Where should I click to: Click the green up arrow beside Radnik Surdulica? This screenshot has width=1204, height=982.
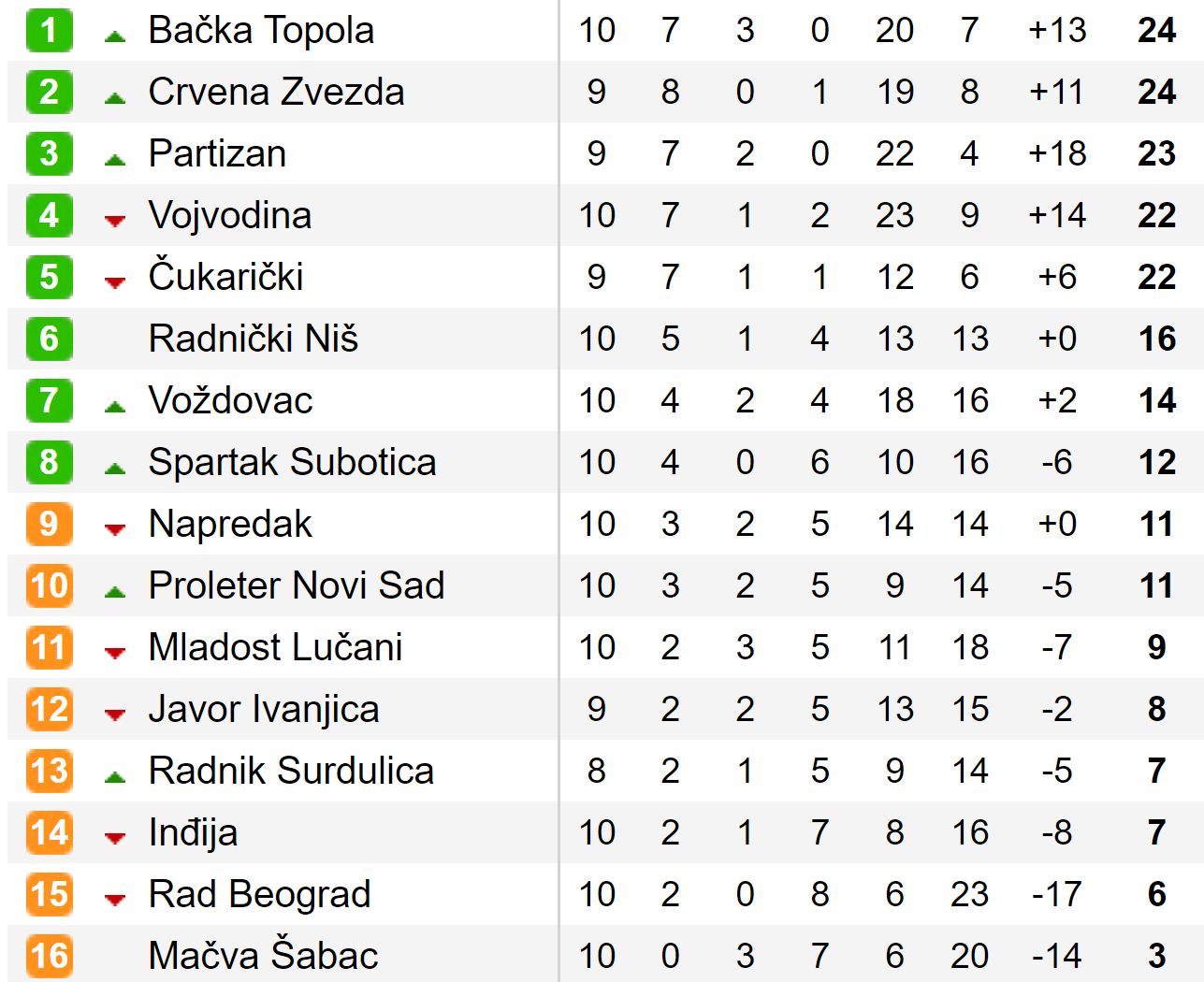pyautogui.click(x=115, y=776)
